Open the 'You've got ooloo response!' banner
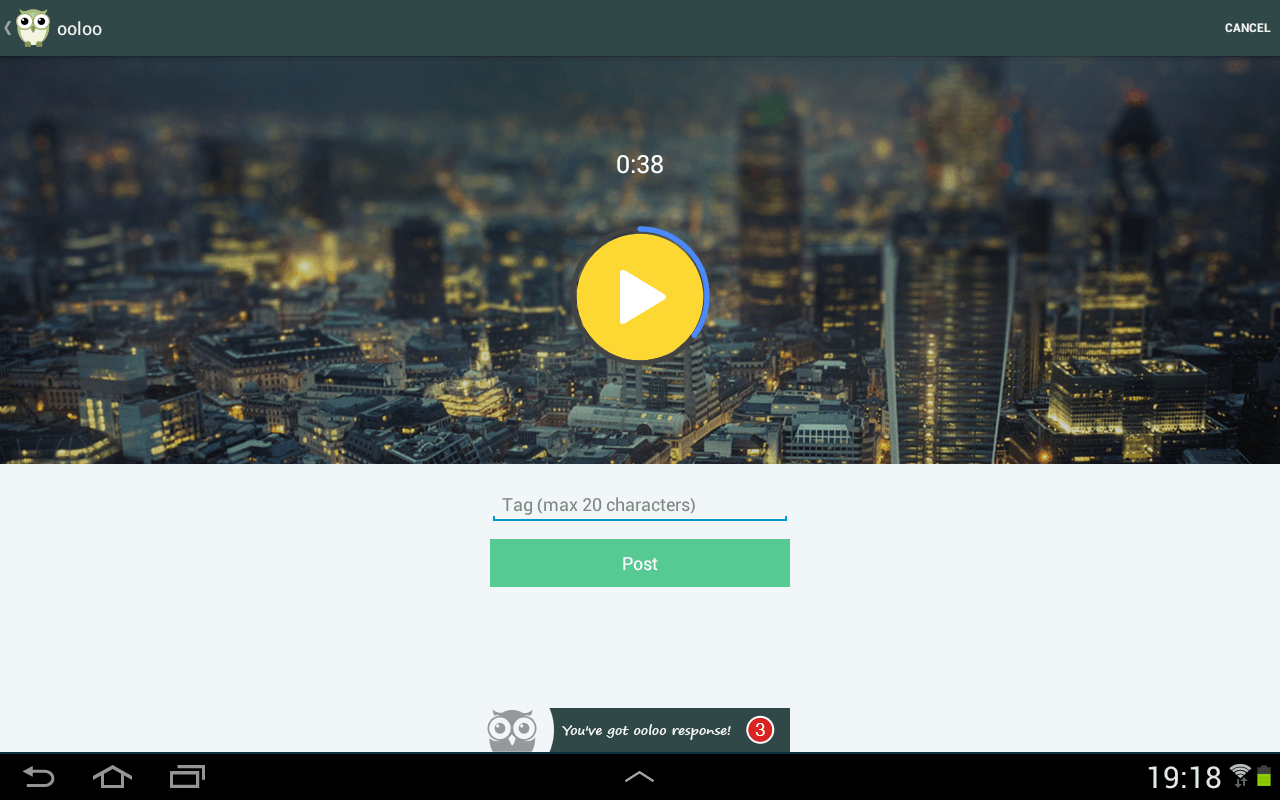Image resolution: width=1280 pixels, height=800 pixels. click(670, 730)
